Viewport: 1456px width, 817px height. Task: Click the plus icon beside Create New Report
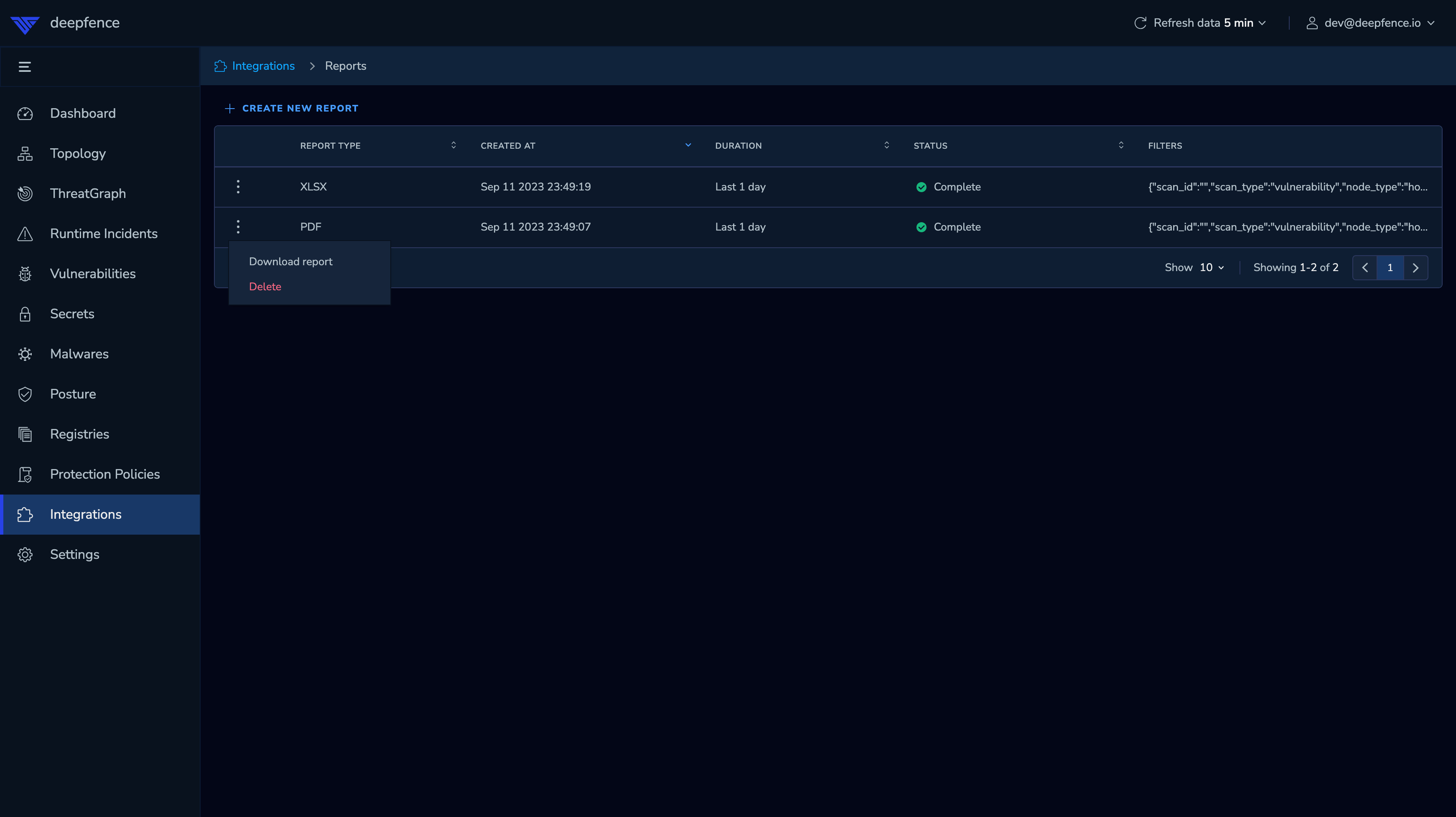[x=229, y=109]
